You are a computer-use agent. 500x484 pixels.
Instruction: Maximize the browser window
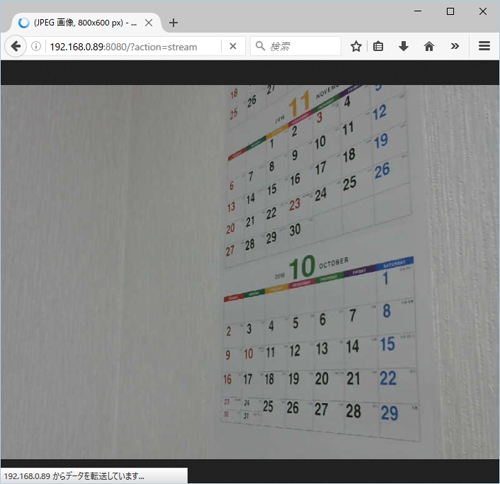[x=450, y=11]
